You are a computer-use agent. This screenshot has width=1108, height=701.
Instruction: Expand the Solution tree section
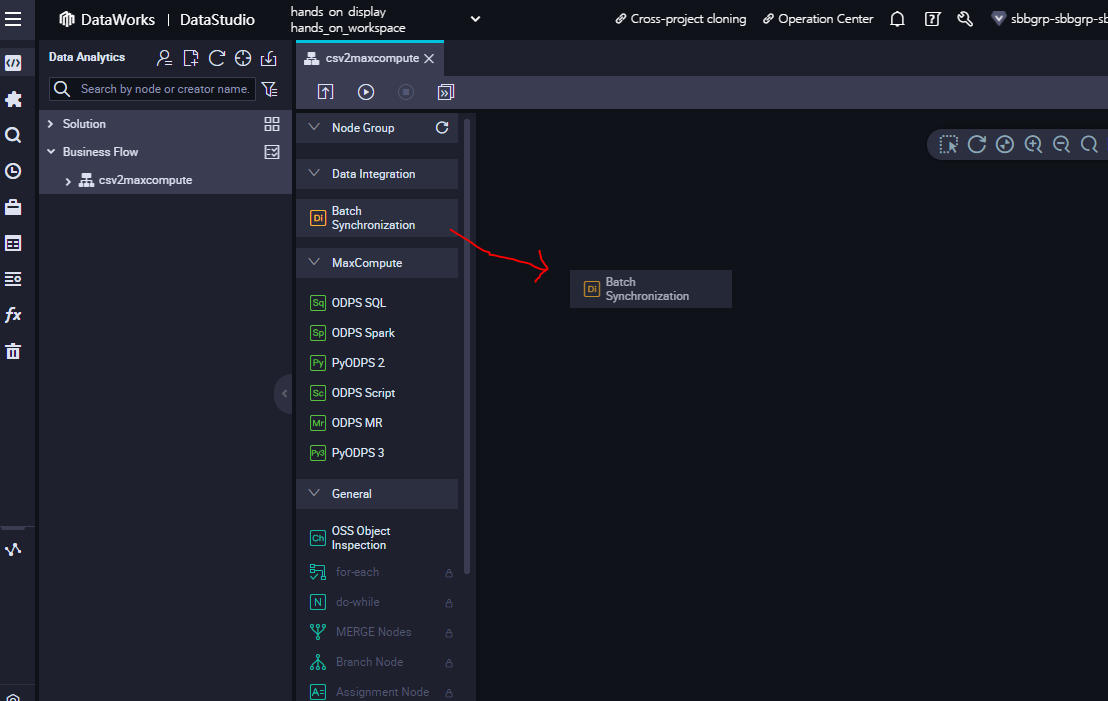click(50, 124)
